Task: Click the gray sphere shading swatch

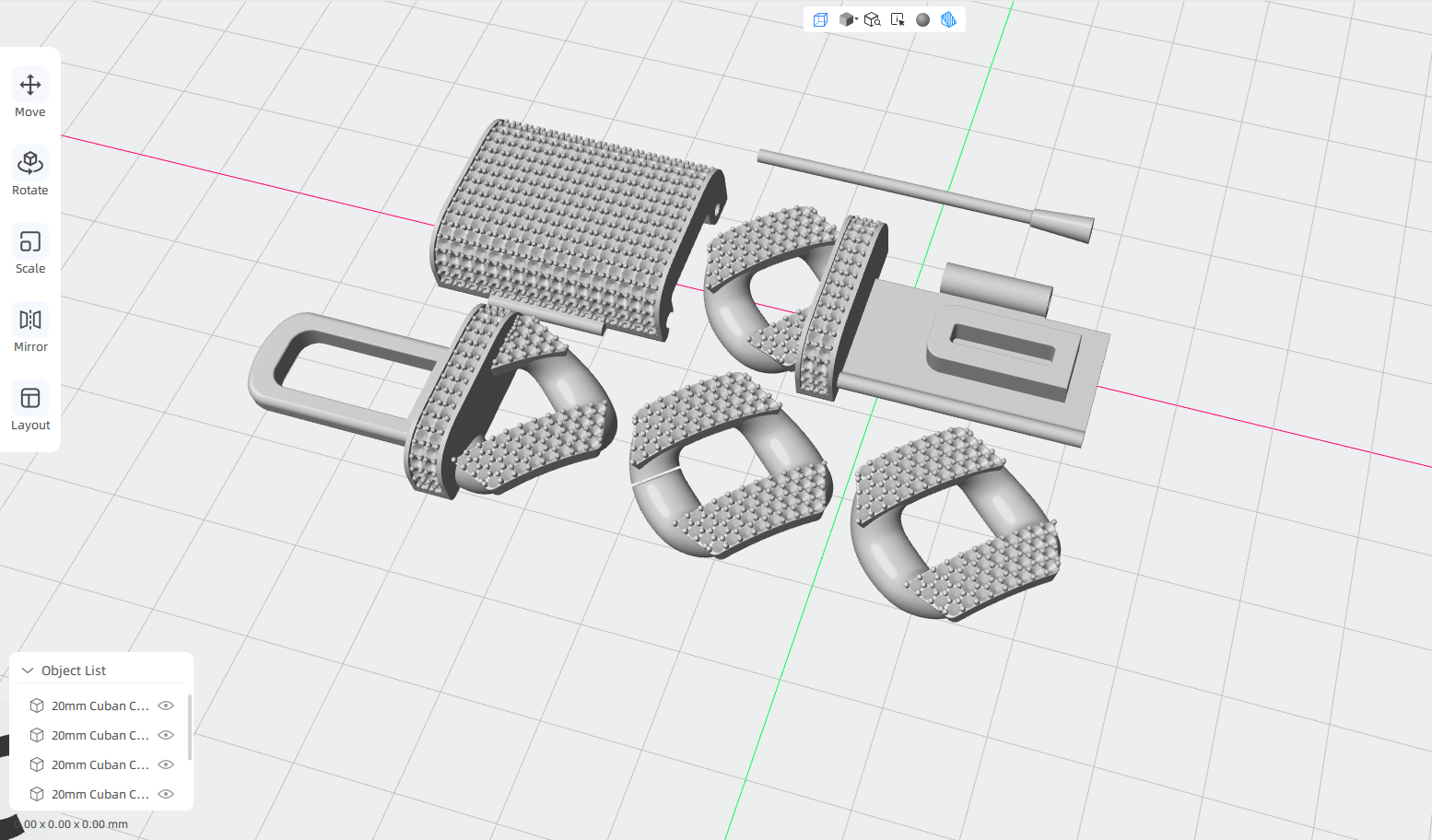Action: coord(922,19)
